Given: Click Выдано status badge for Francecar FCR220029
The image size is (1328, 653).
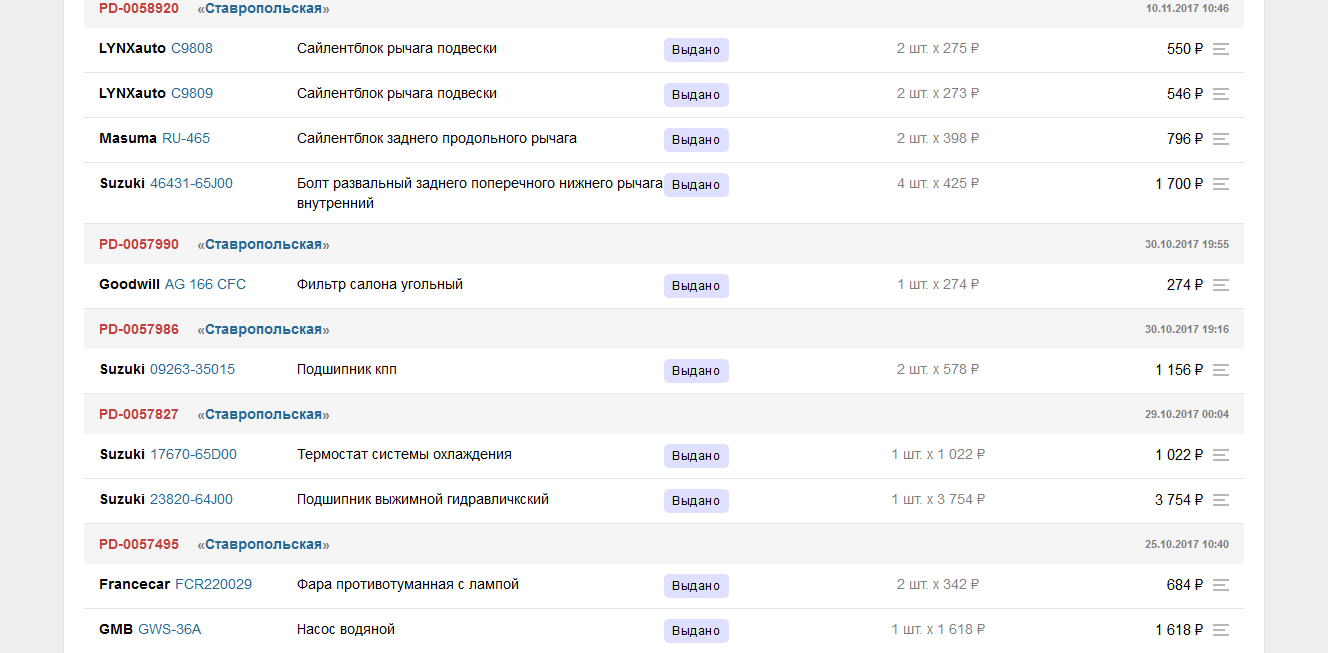Looking at the screenshot, I should click(x=696, y=586).
